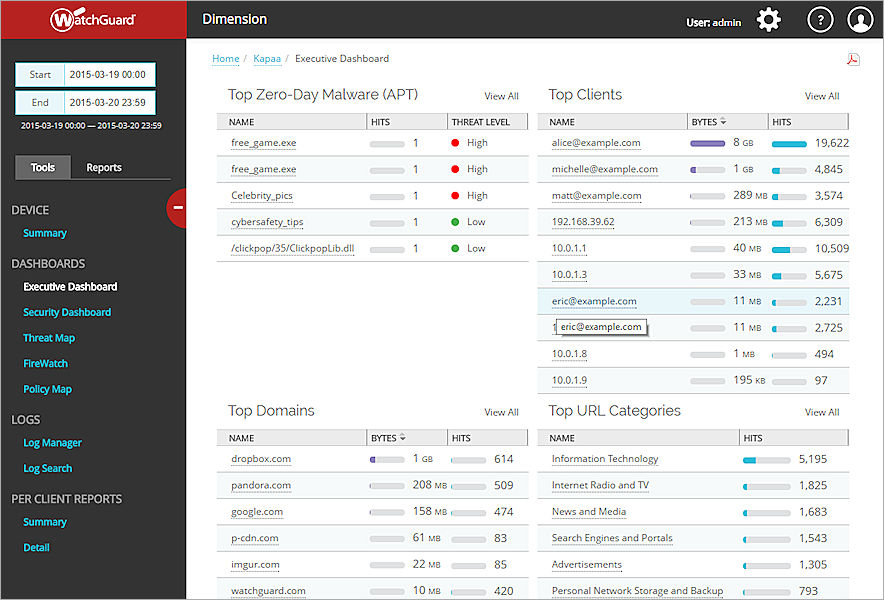Open Help using the question mark icon

(x=819, y=19)
